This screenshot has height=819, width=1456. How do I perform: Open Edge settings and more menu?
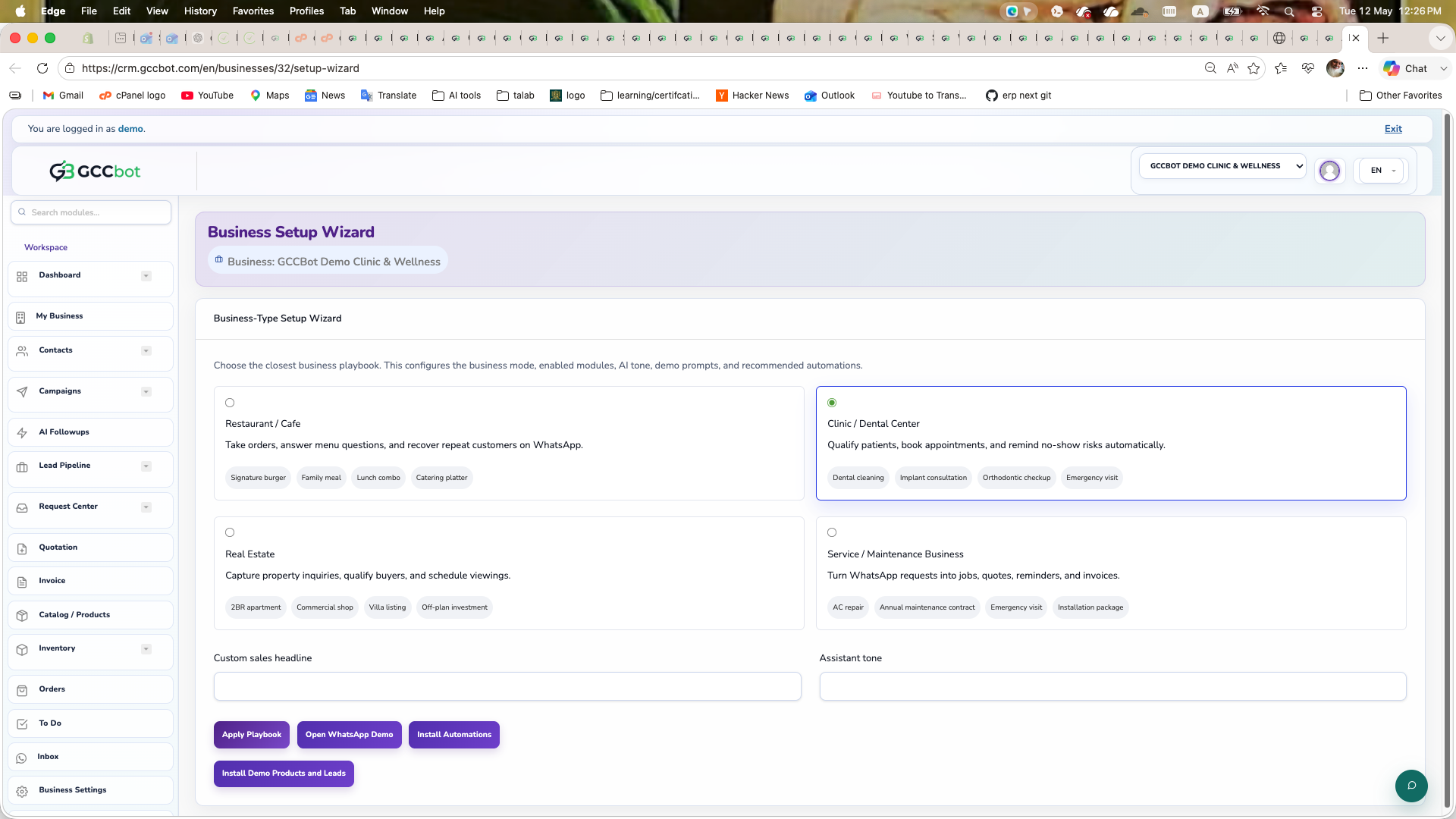[x=1363, y=68]
